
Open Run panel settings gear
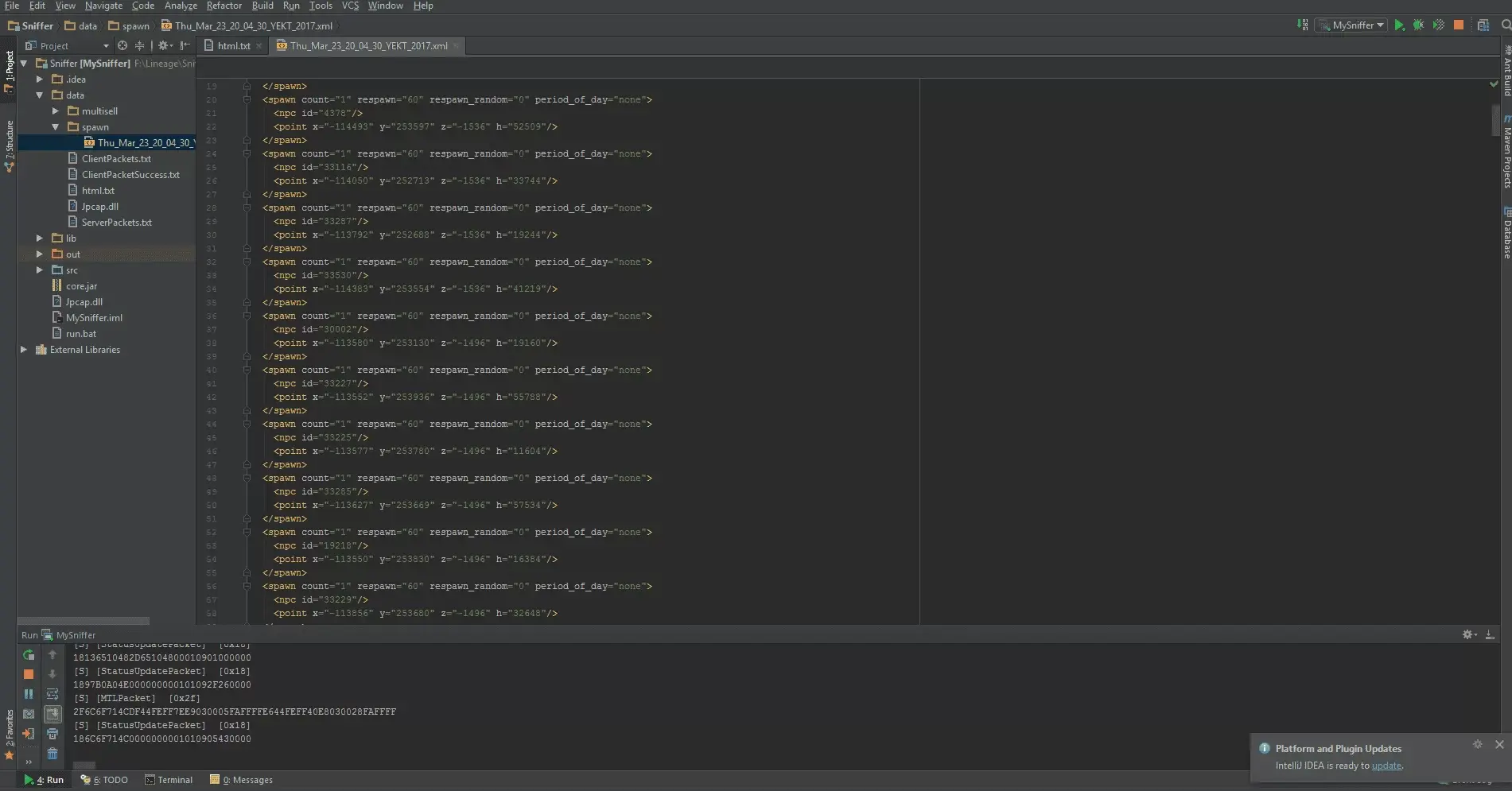(x=1469, y=634)
